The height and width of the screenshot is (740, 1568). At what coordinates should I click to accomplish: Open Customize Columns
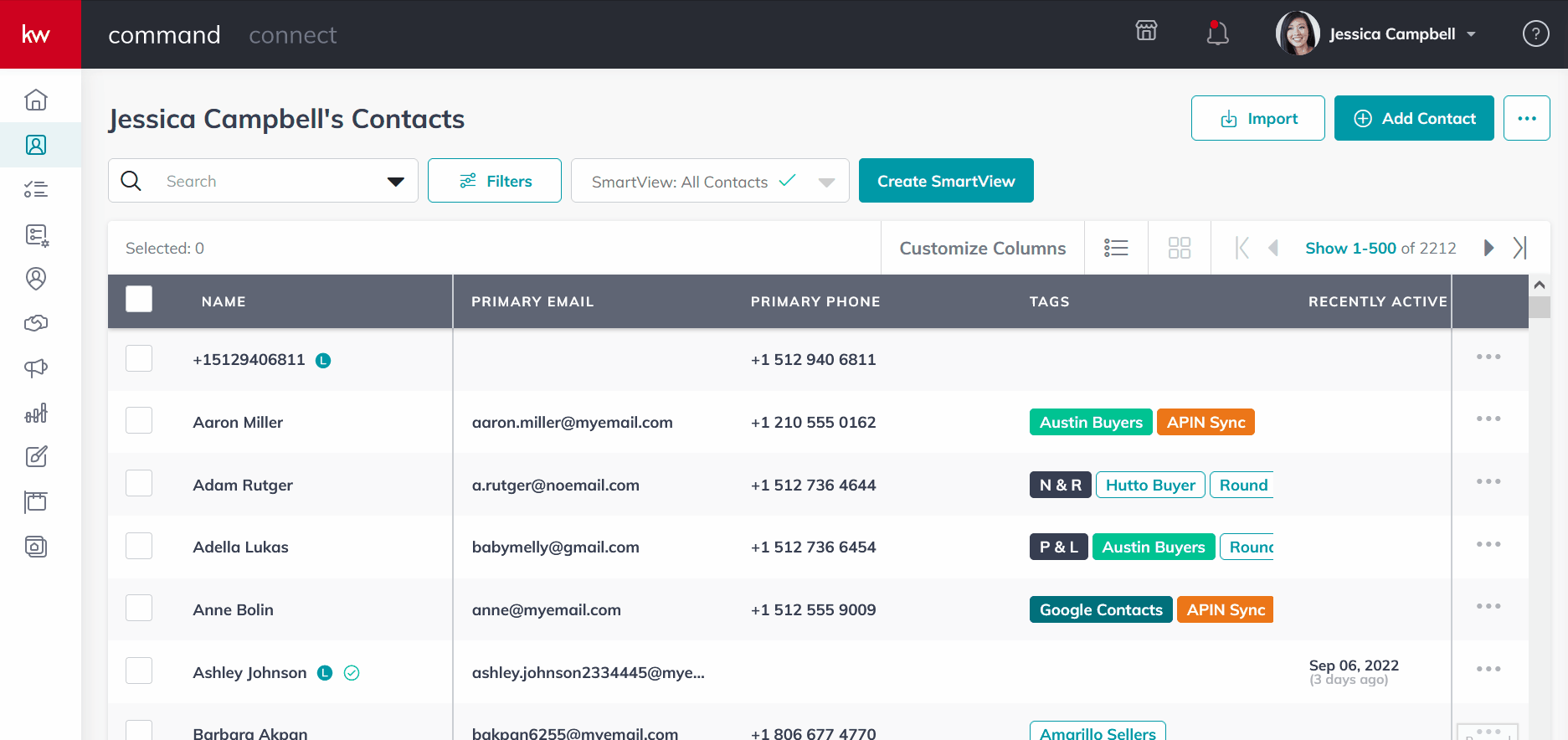point(983,248)
